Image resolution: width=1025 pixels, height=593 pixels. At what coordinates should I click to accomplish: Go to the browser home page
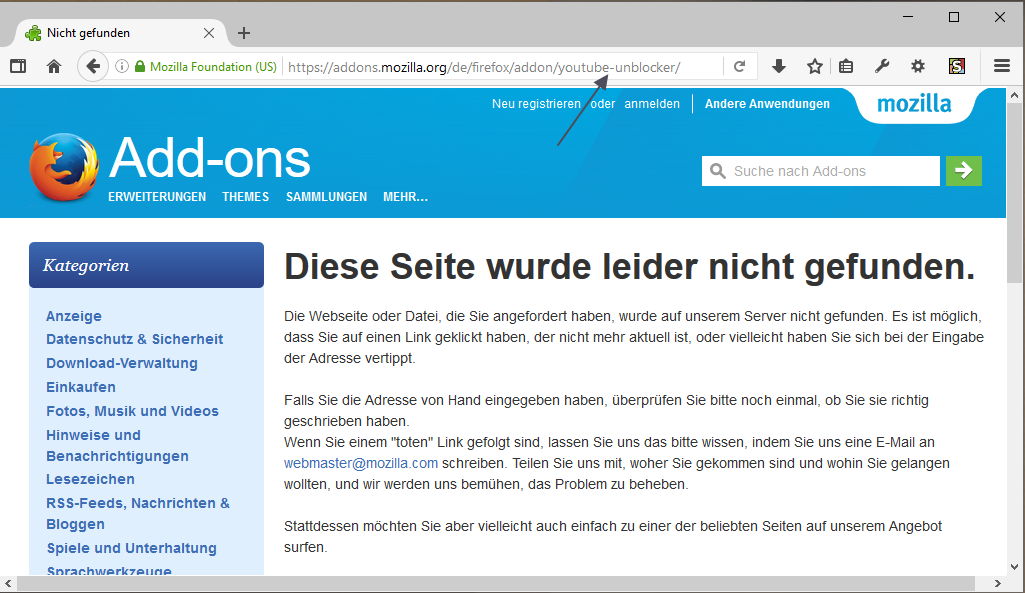54,66
